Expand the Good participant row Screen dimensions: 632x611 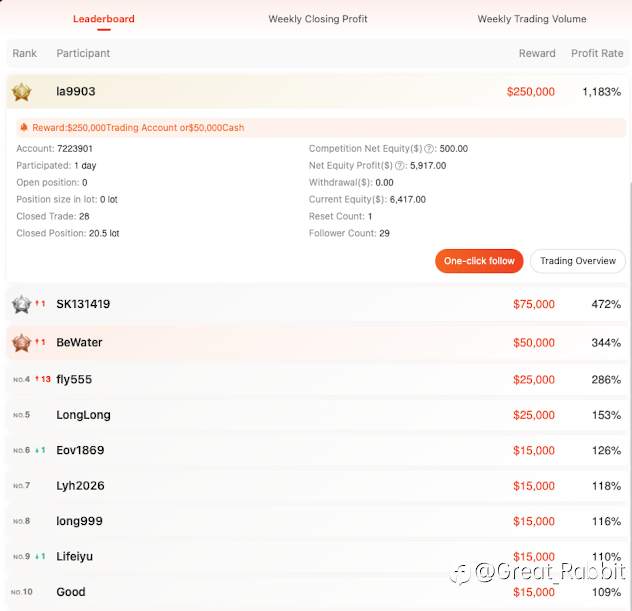click(x=316, y=592)
